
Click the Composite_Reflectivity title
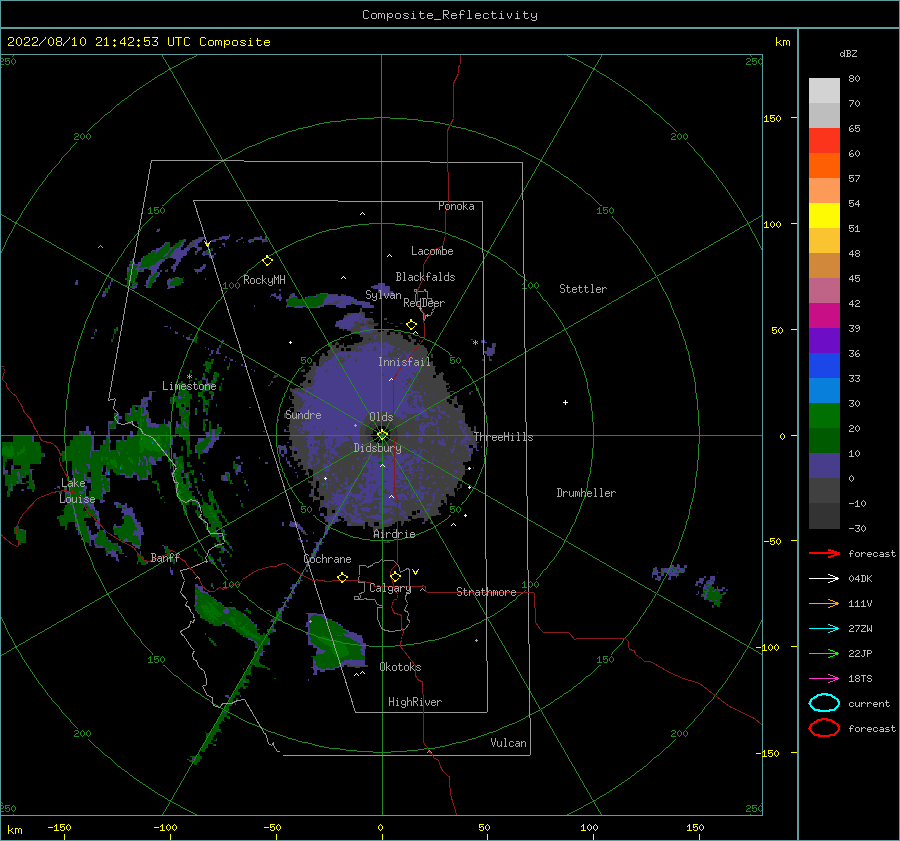(x=450, y=15)
